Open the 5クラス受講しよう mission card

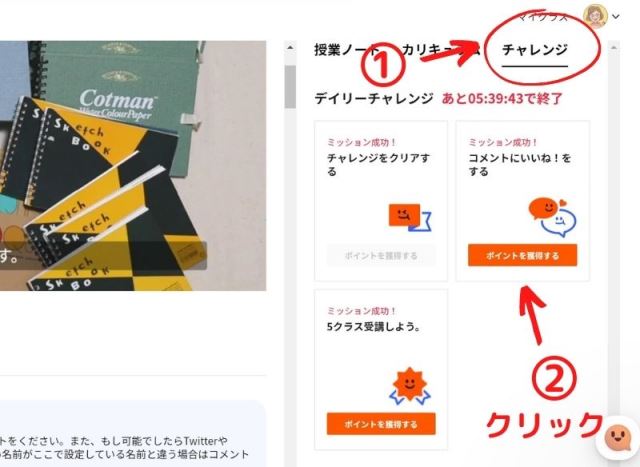(381, 369)
